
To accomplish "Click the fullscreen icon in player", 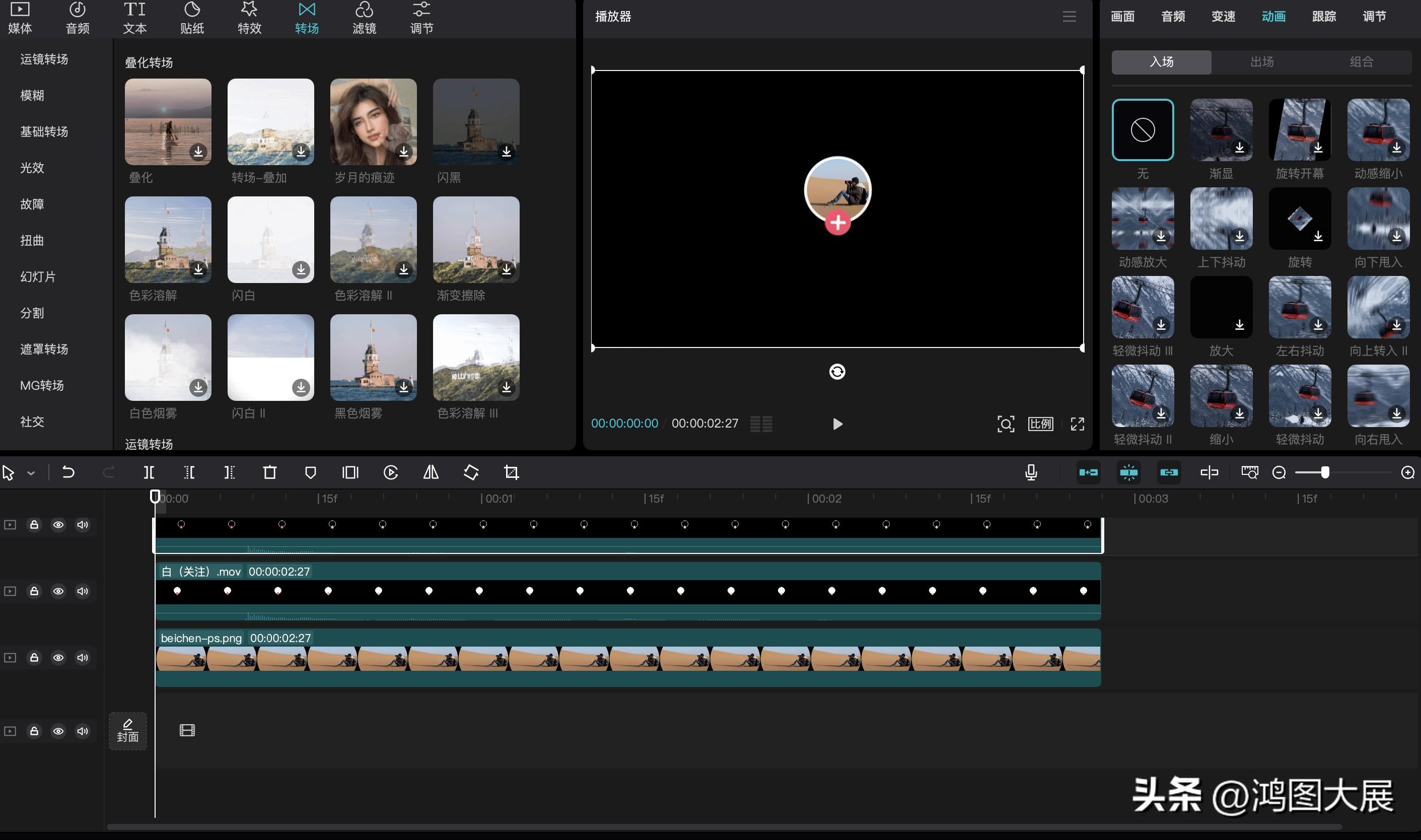I will click(x=1078, y=424).
